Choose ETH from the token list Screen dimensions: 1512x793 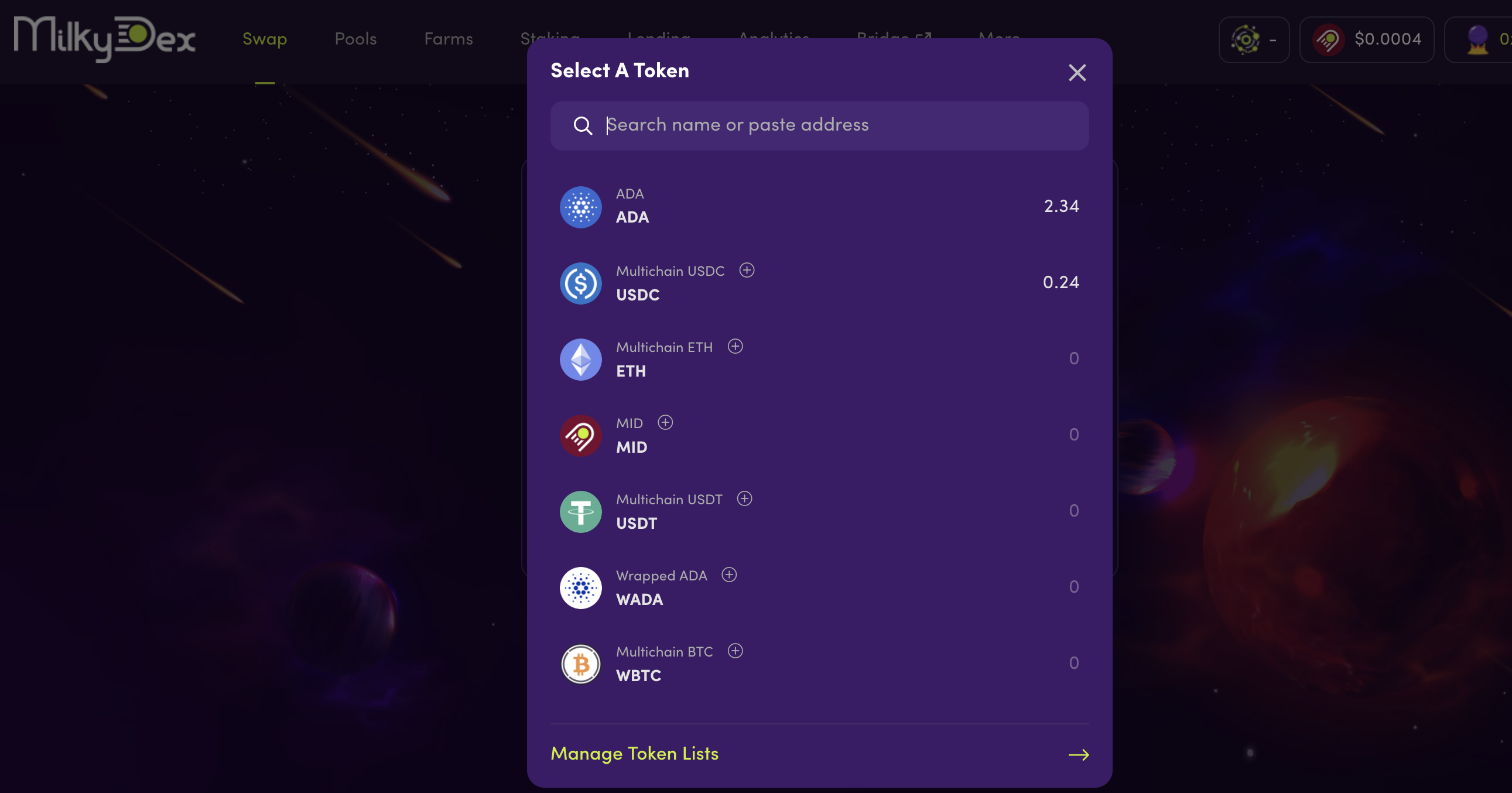(819, 359)
